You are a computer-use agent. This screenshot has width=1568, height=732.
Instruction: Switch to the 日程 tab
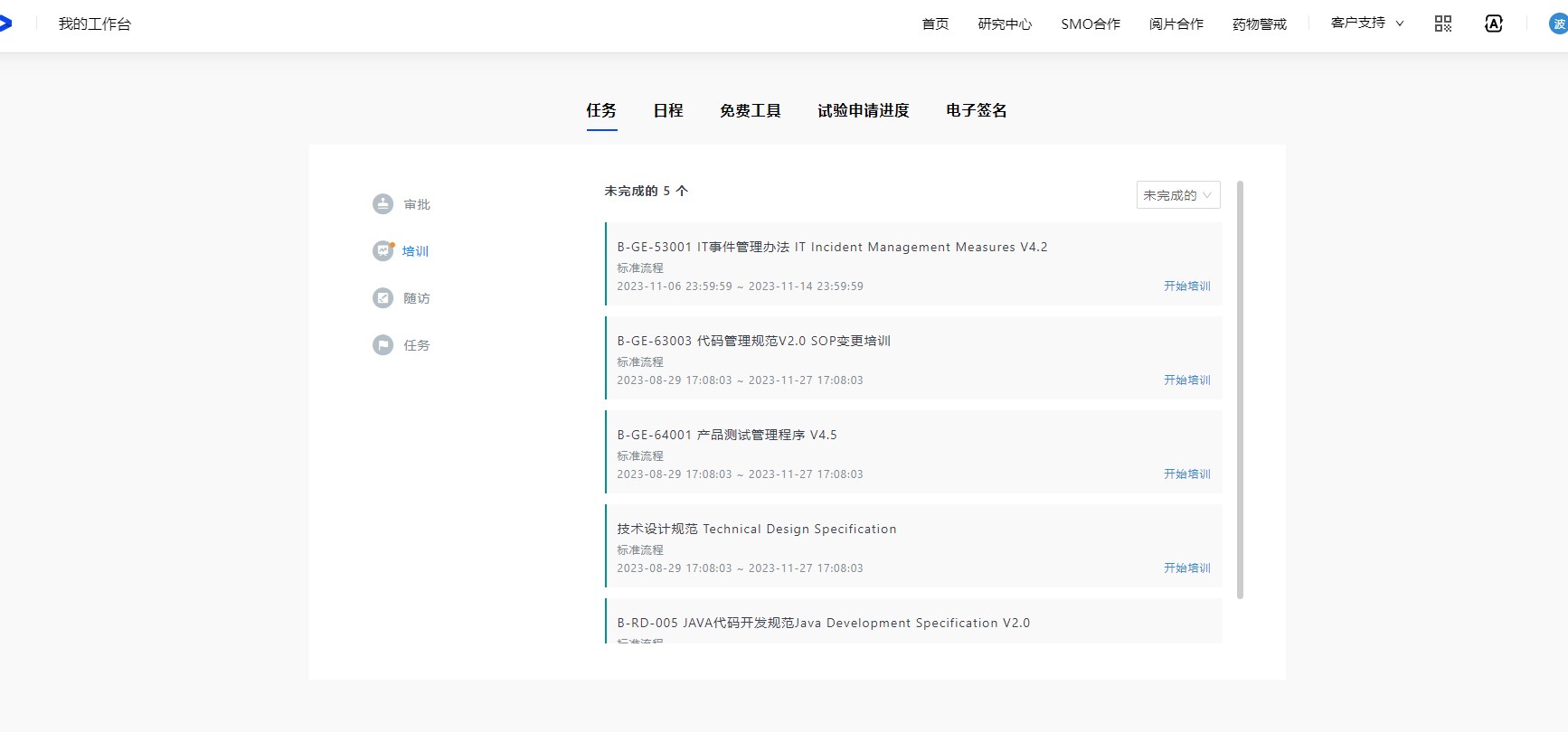[668, 110]
